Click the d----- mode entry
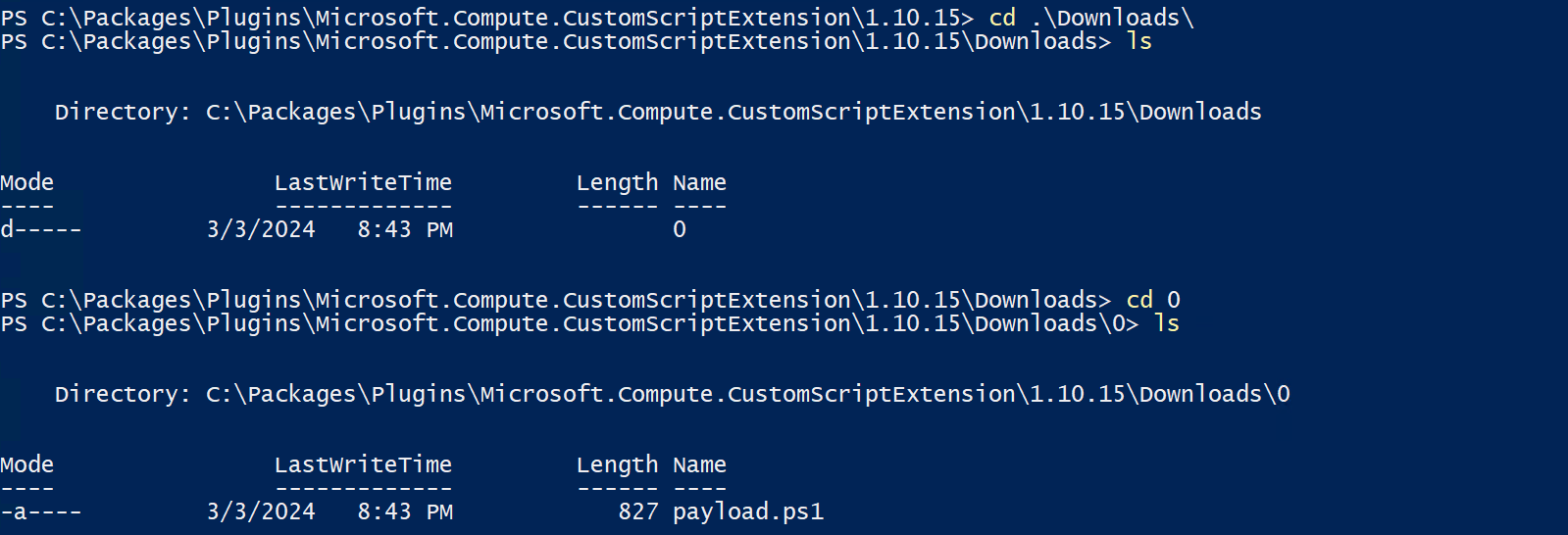This screenshot has height=535, width=1568. click(x=40, y=229)
